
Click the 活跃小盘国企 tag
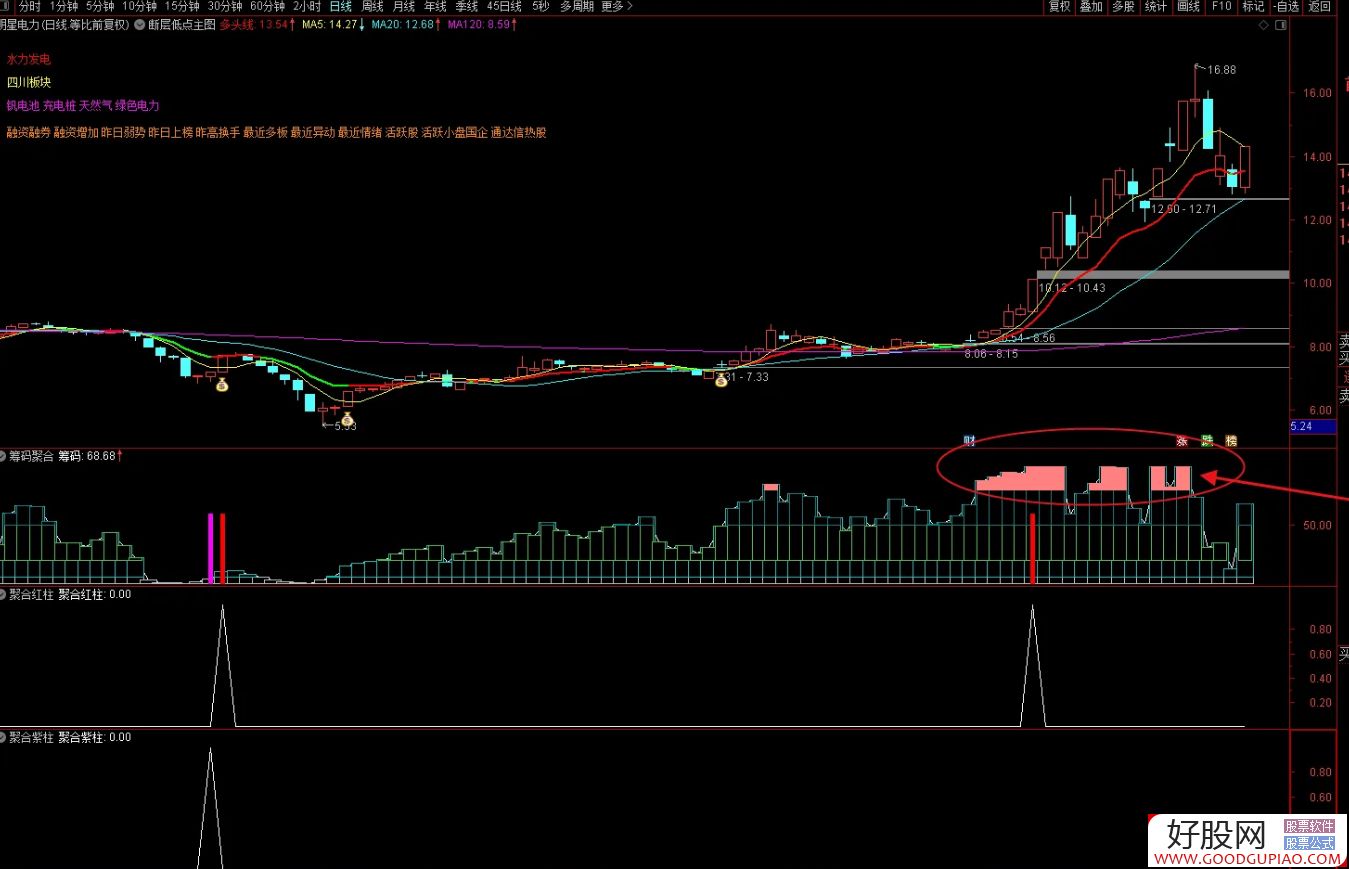(x=454, y=132)
